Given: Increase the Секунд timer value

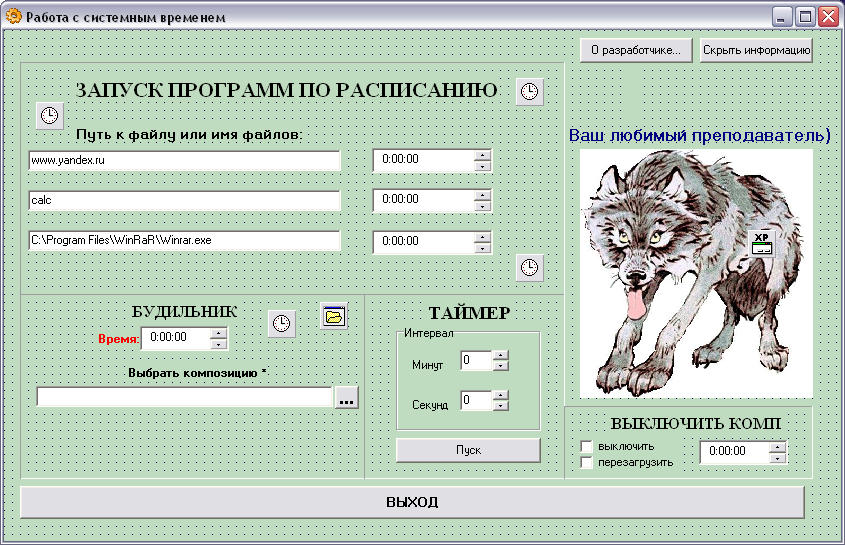Looking at the screenshot, I should tap(501, 395).
